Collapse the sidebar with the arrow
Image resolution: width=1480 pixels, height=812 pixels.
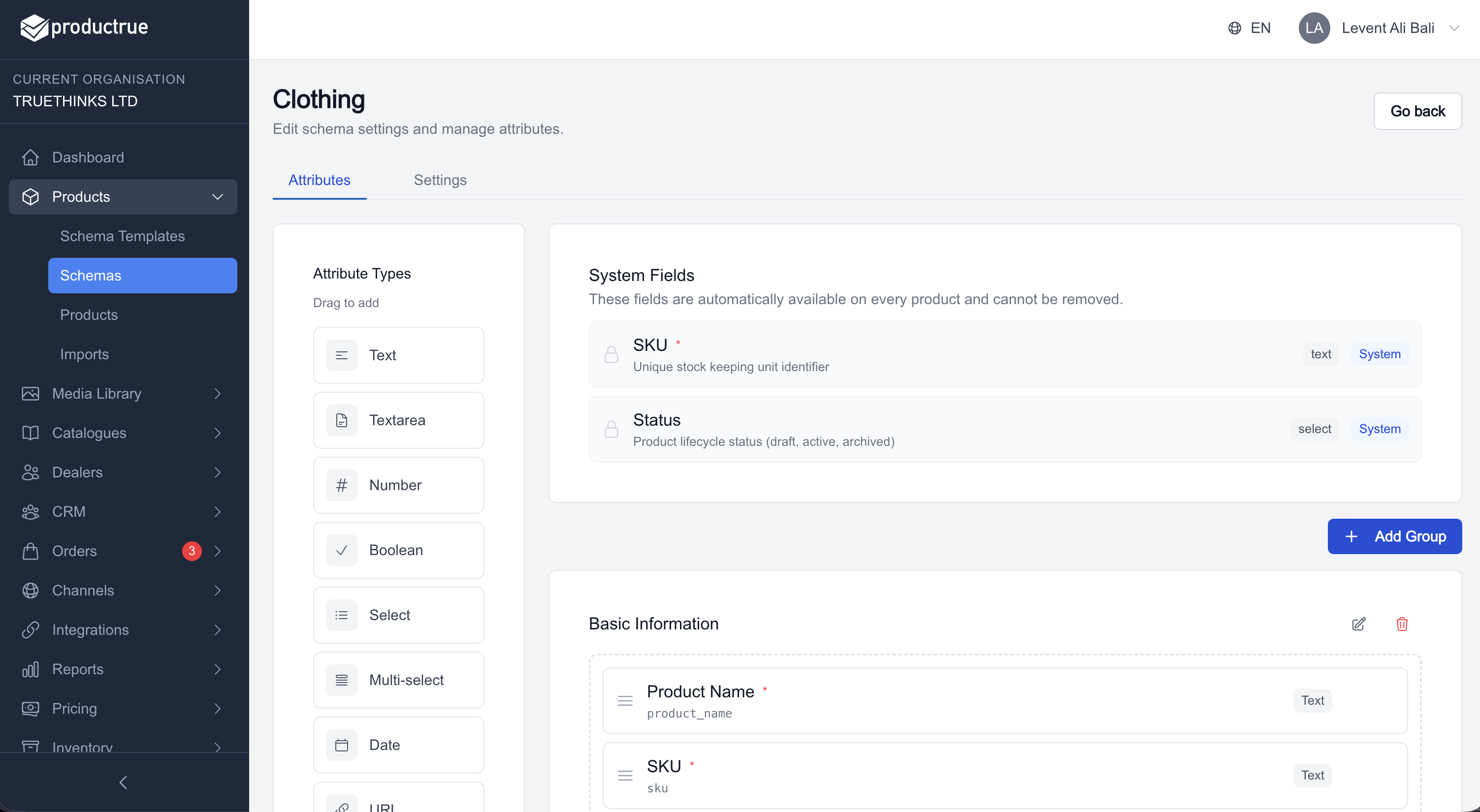[x=123, y=782]
